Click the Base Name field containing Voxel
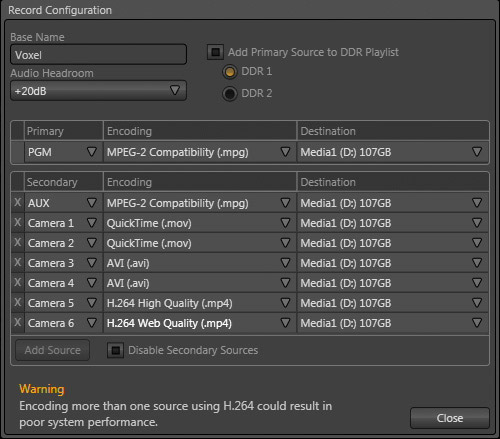The image size is (500, 439). (98, 55)
